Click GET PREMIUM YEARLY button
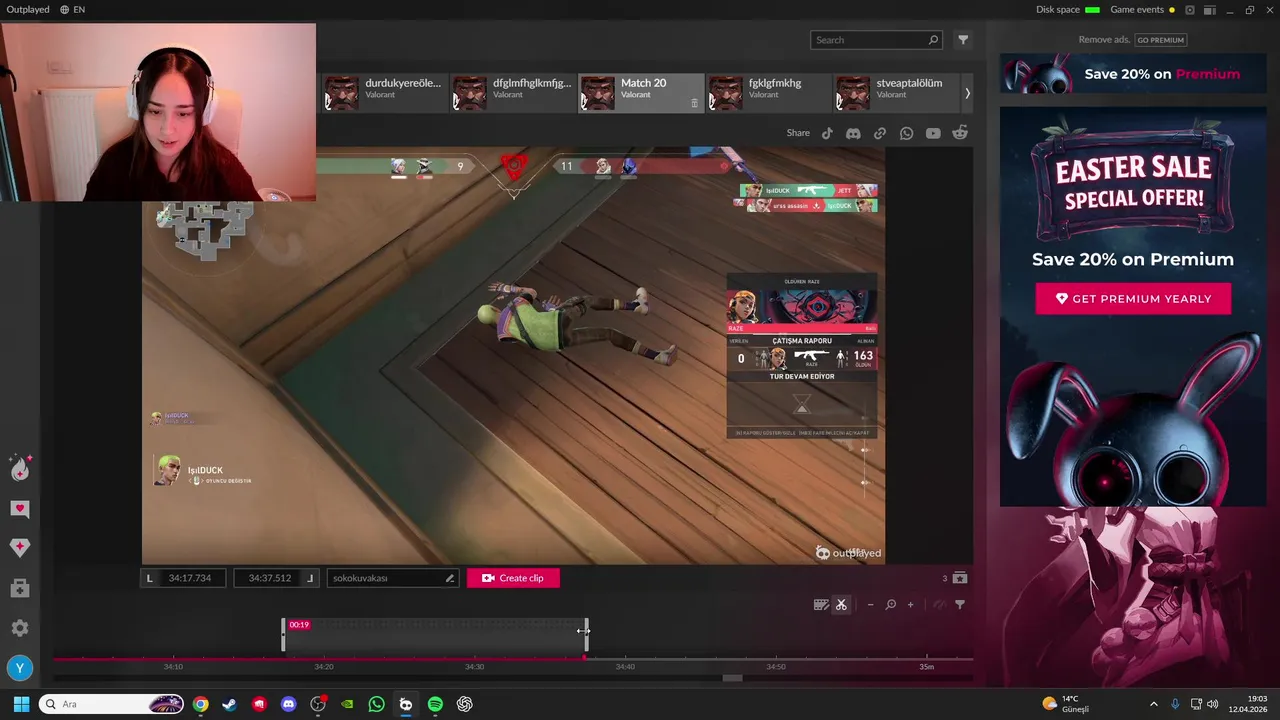The image size is (1280, 720). click(x=1133, y=299)
